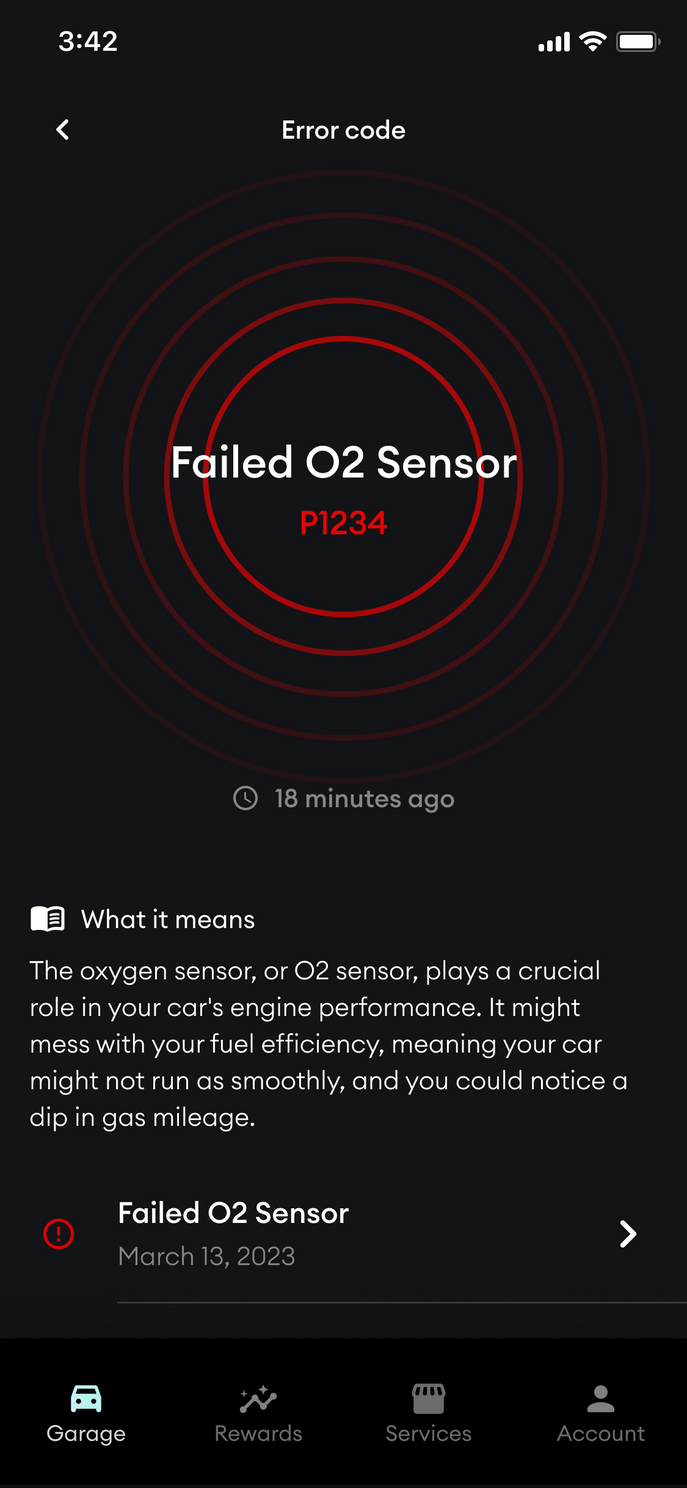Tap the back arrow icon
This screenshot has width=687, height=1488.
[63, 130]
